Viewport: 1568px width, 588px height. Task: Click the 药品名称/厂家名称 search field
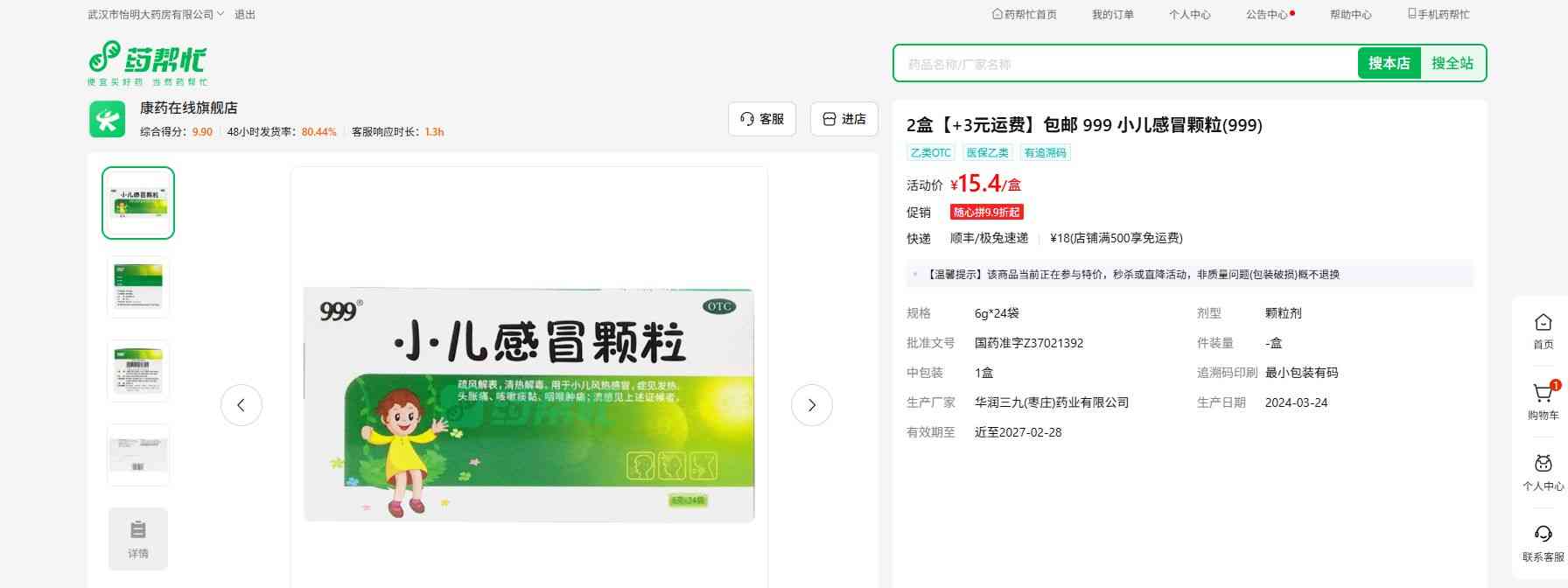click(x=1124, y=64)
